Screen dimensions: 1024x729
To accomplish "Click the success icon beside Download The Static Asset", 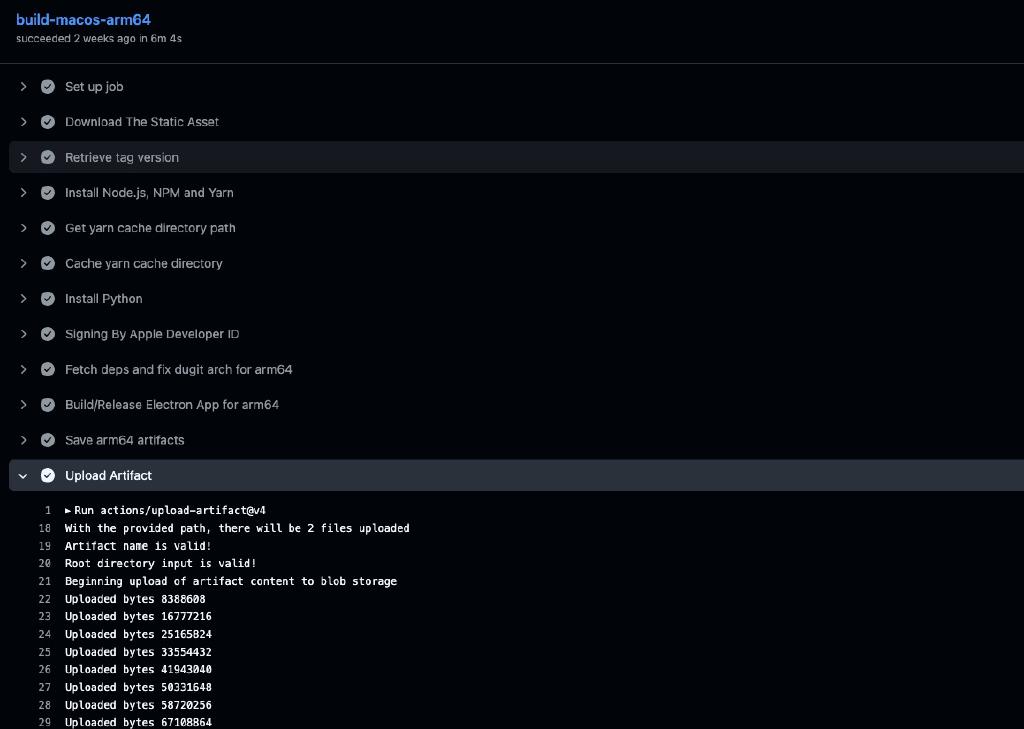I will coord(47,122).
